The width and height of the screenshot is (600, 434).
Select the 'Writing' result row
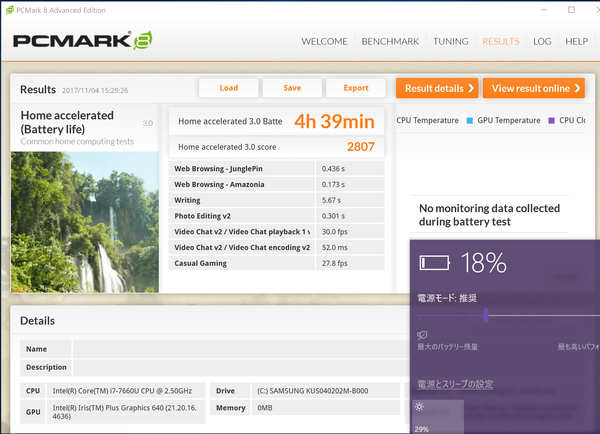pyautogui.click(x=276, y=200)
